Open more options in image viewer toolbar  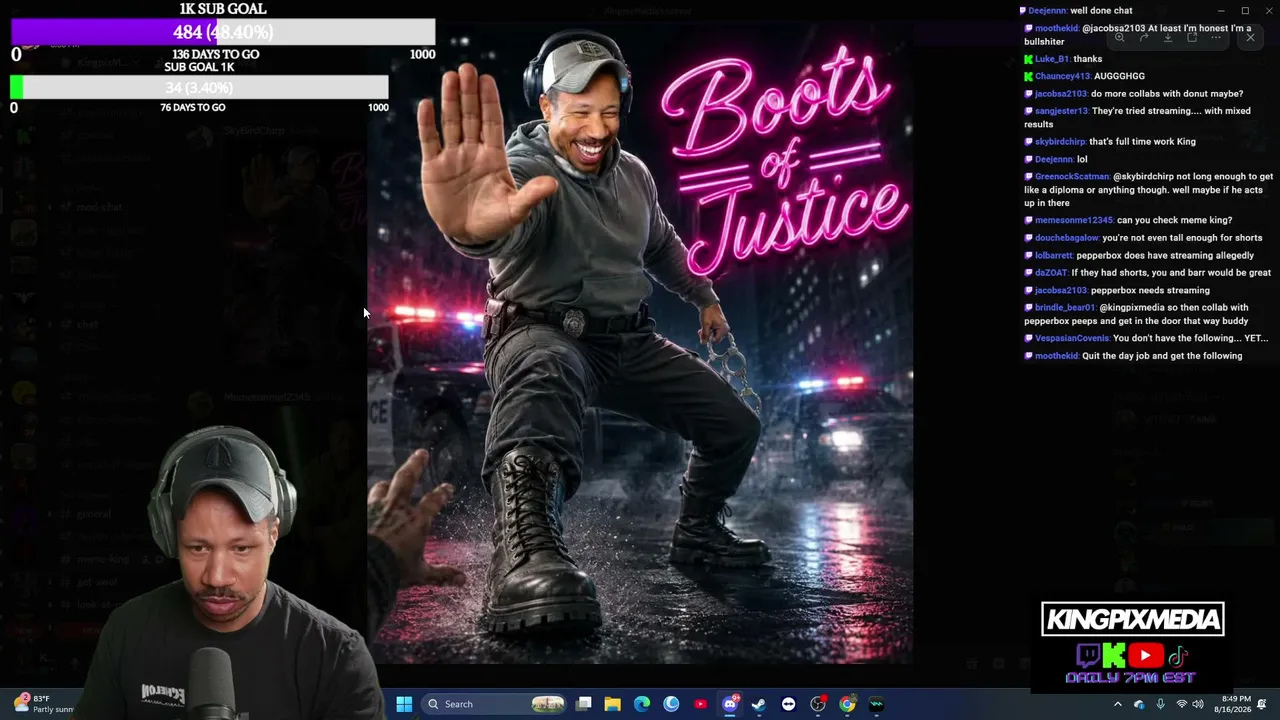coord(1216,37)
